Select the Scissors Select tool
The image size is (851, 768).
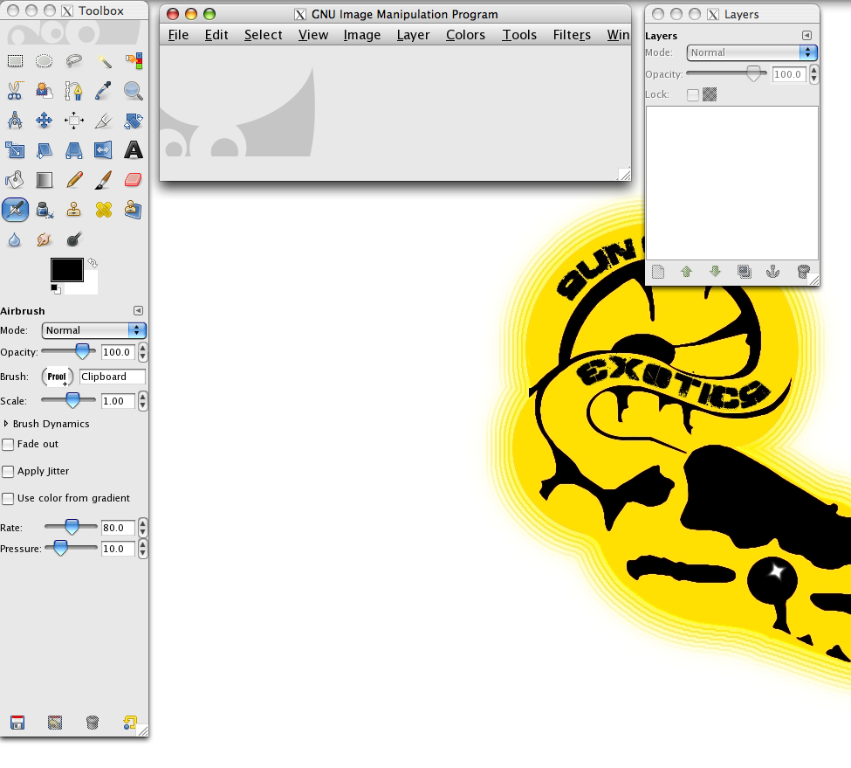[x=15, y=91]
